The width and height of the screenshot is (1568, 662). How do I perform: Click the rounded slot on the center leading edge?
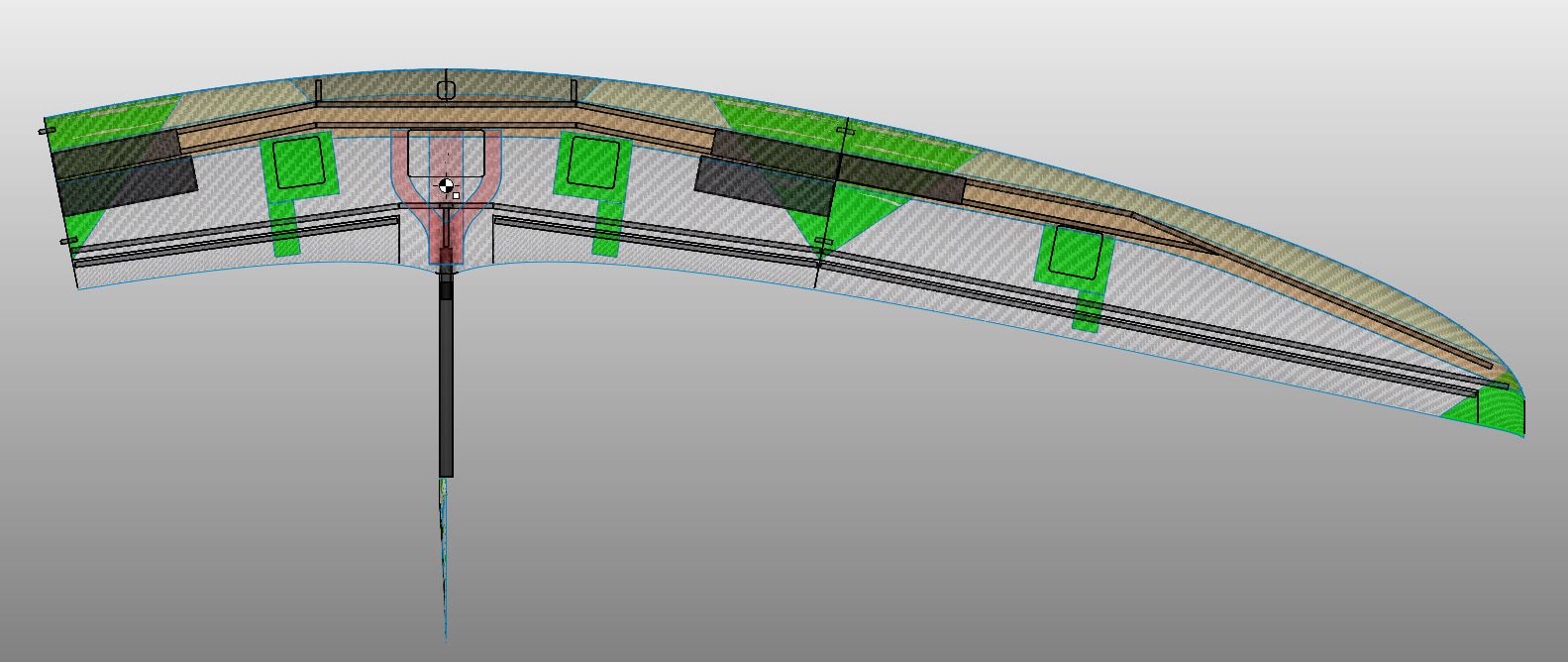[446, 90]
